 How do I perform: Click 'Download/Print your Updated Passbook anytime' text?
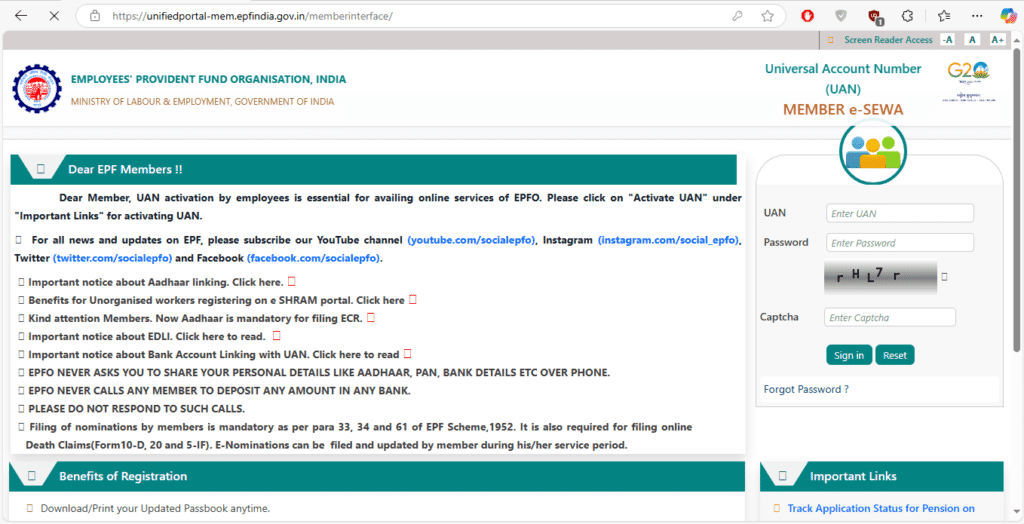coord(155,508)
